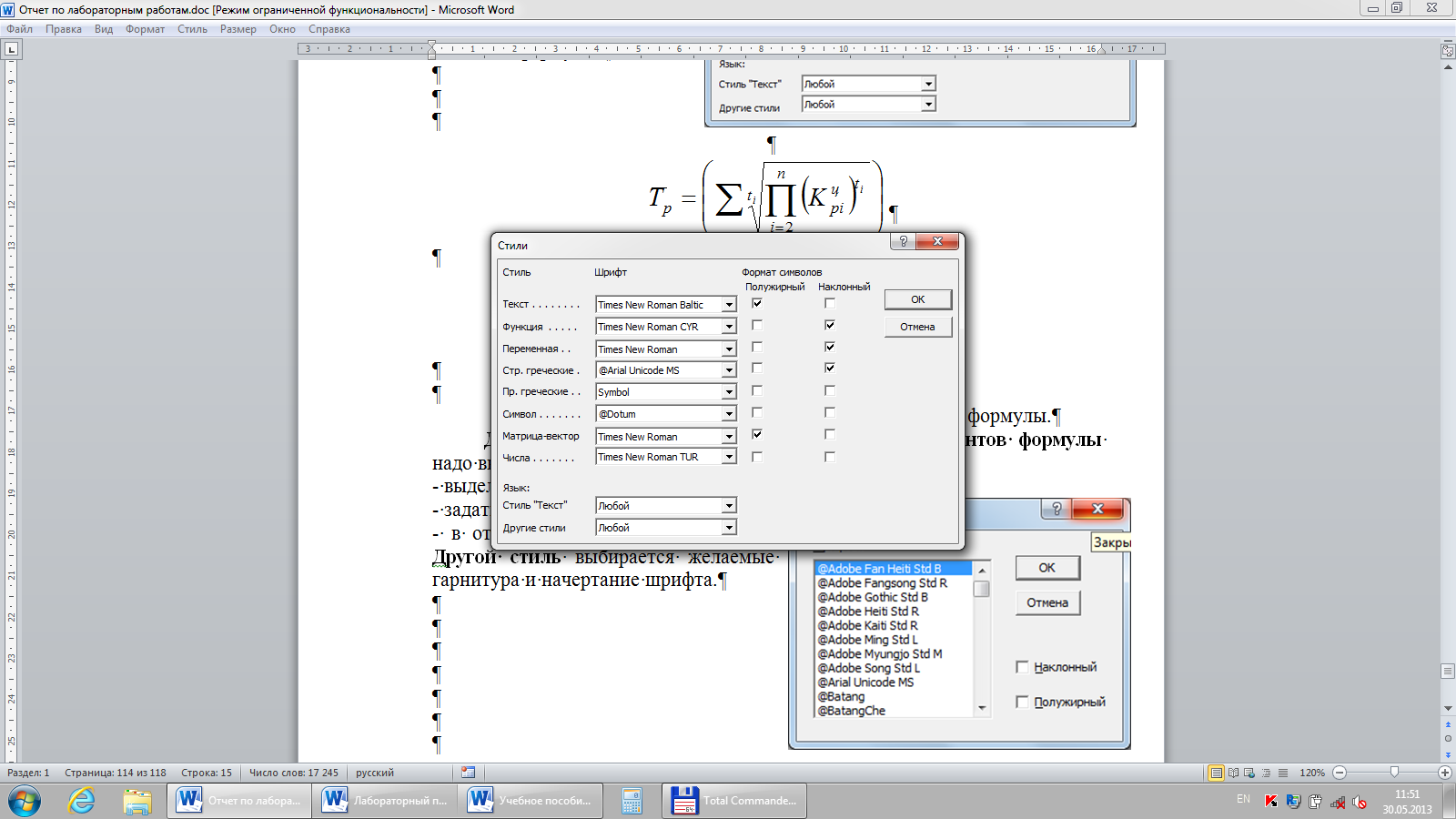Uncheck Полужирный for the Матрица-вектор style
Screen dimensions: 1456x819
tap(757, 434)
